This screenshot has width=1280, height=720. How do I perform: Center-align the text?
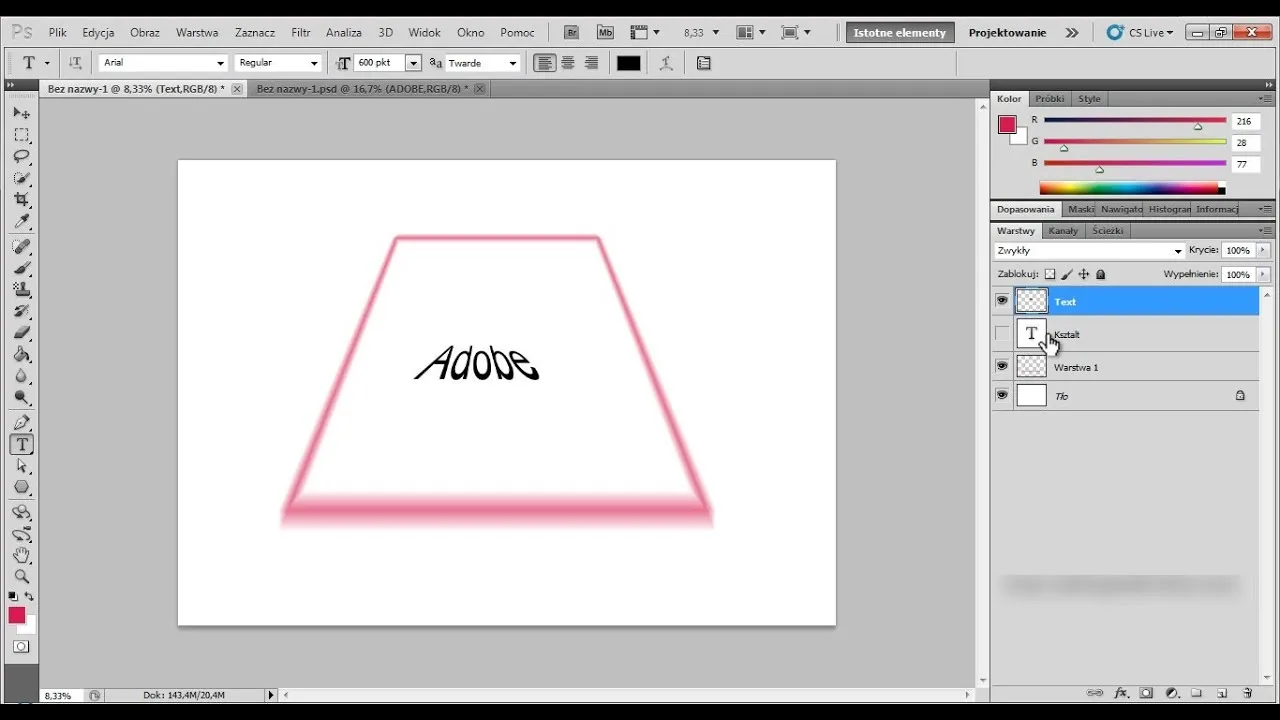568,63
